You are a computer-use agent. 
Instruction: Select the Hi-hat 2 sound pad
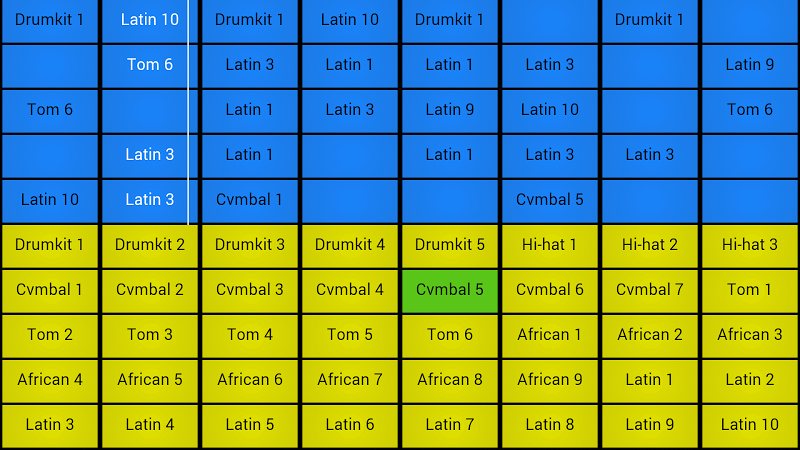click(x=649, y=245)
